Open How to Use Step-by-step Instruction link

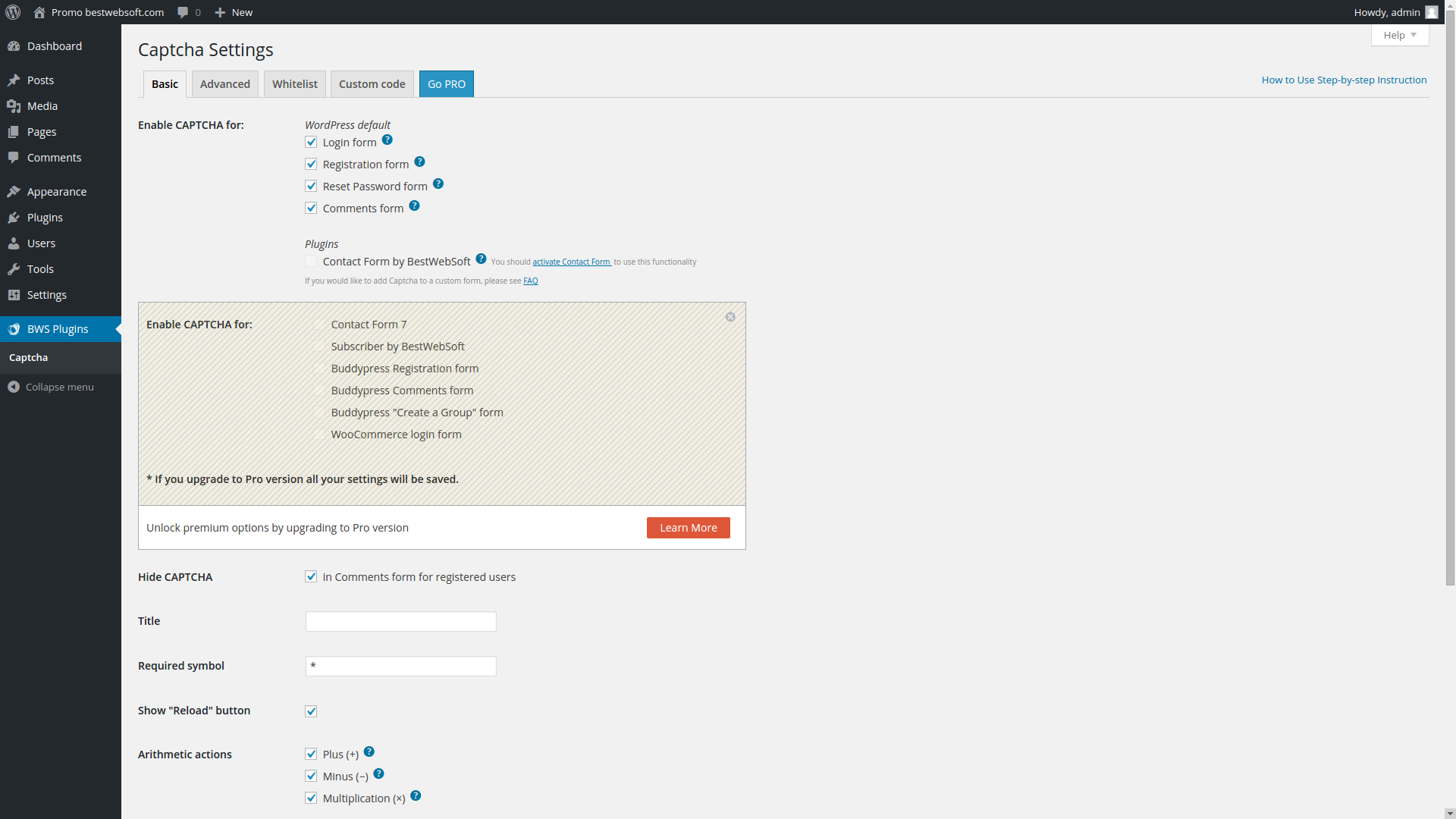pos(1344,80)
